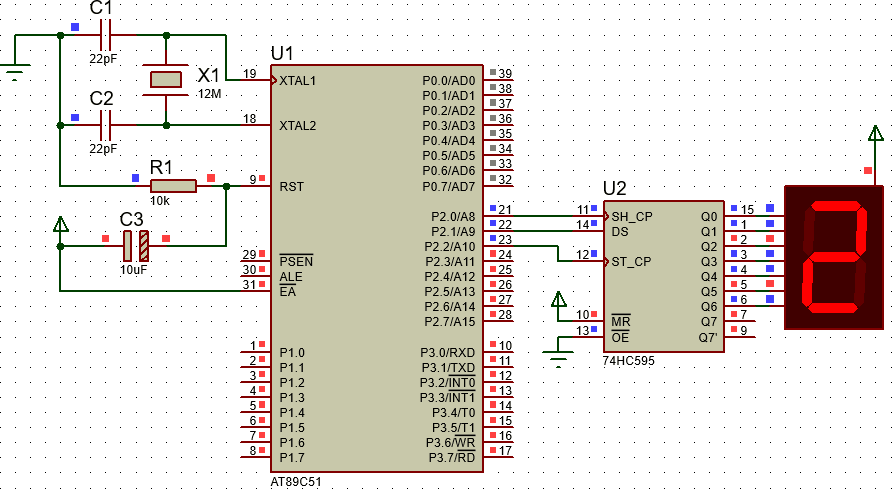The width and height of the screenshot is (895, 493).
Task: Click the P2.1/A9 pin label
Action: coord(453,232)
